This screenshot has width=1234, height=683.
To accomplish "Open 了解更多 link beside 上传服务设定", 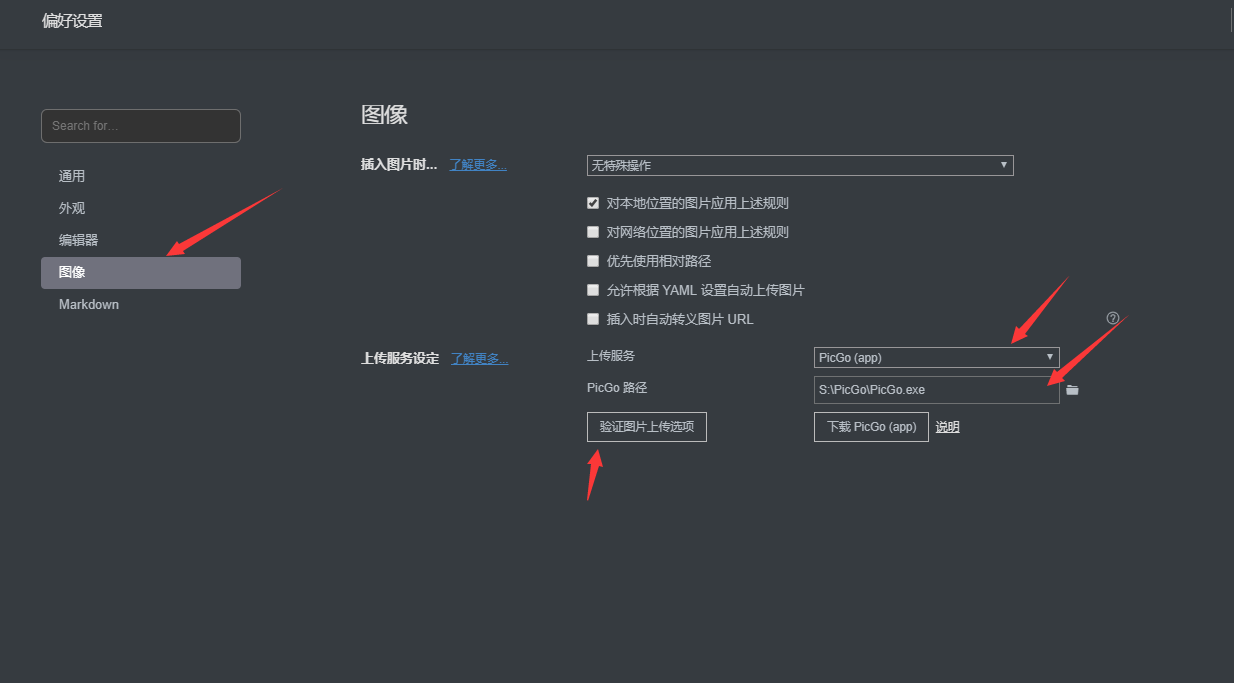I will tap(480, 358).
